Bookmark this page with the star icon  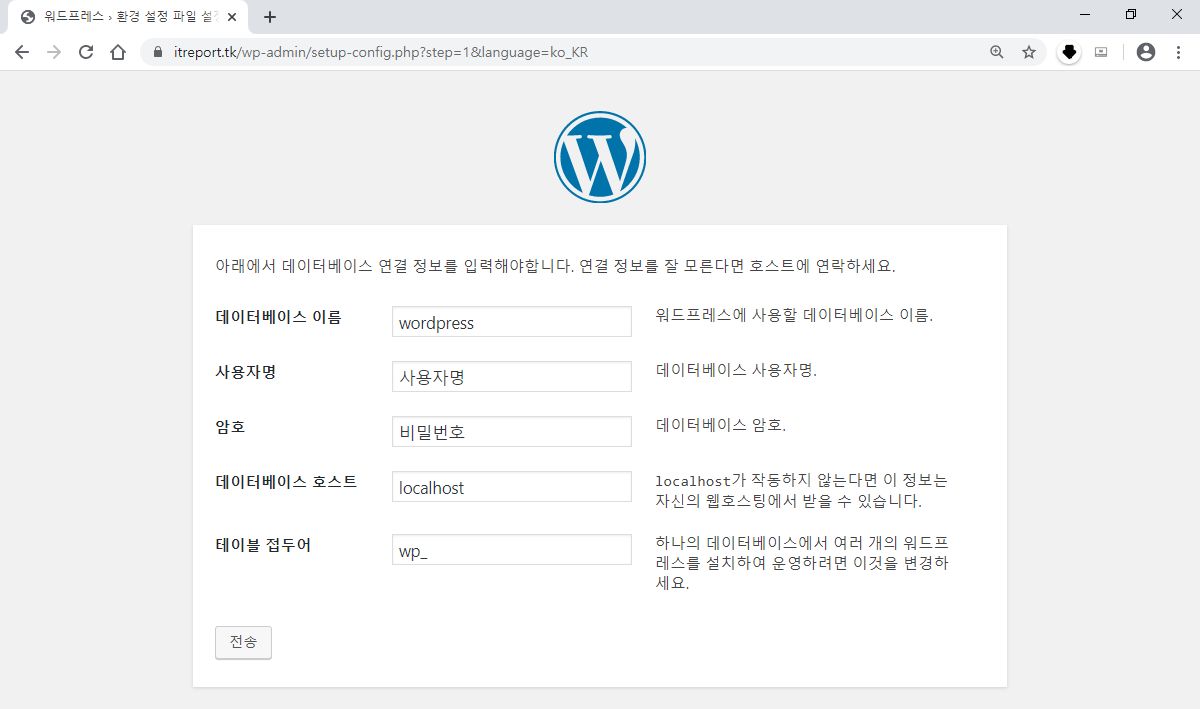click(1029, 52)
